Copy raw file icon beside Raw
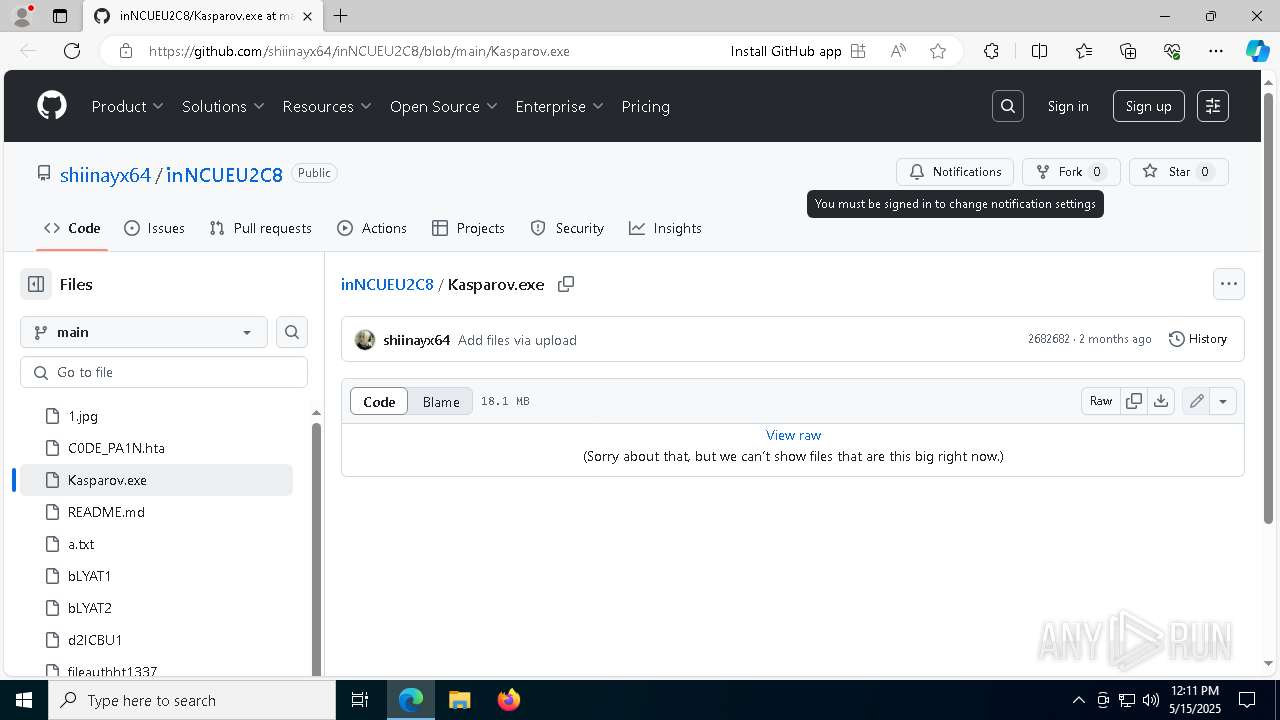1280x720 pixels. tap(1134, 401)
